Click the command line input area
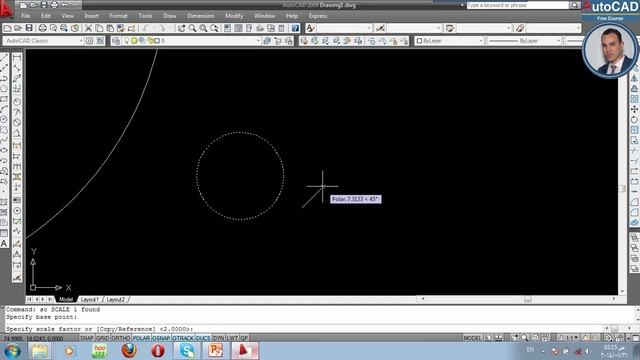Image resolution: width=640 pixels, height=360 pixels. click(x=304, y=329)
